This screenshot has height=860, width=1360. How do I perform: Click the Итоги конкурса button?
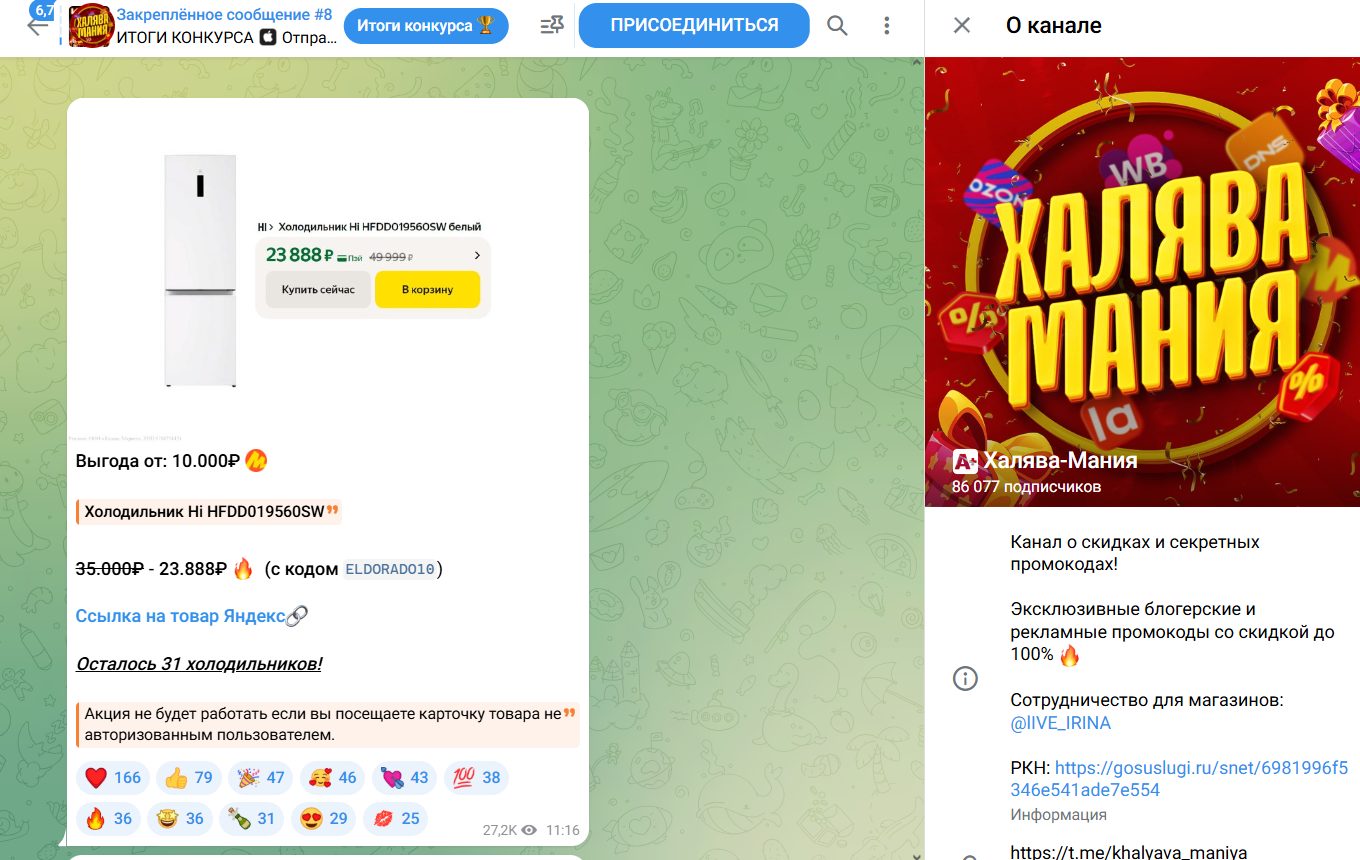tap(426, 26)
